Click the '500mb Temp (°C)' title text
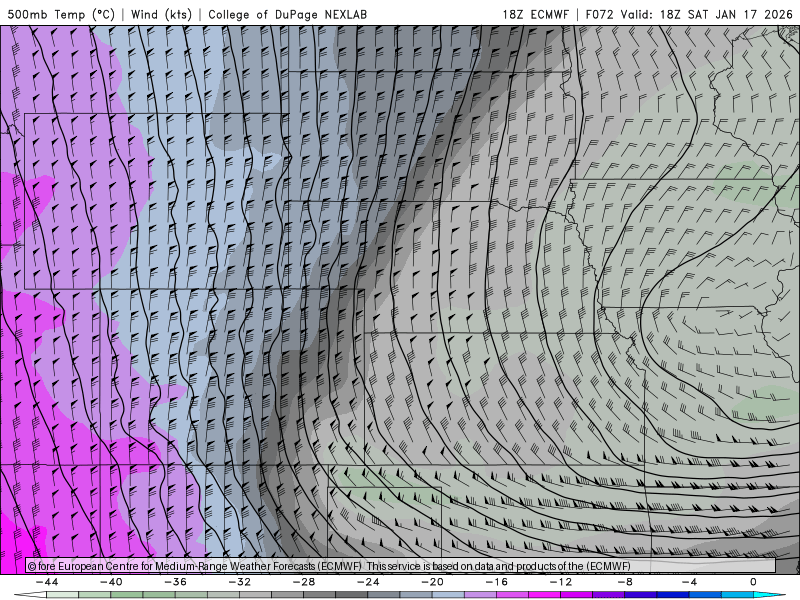This screenshot has height=600, width=800. pyautogui.click(x=61, y=14)
